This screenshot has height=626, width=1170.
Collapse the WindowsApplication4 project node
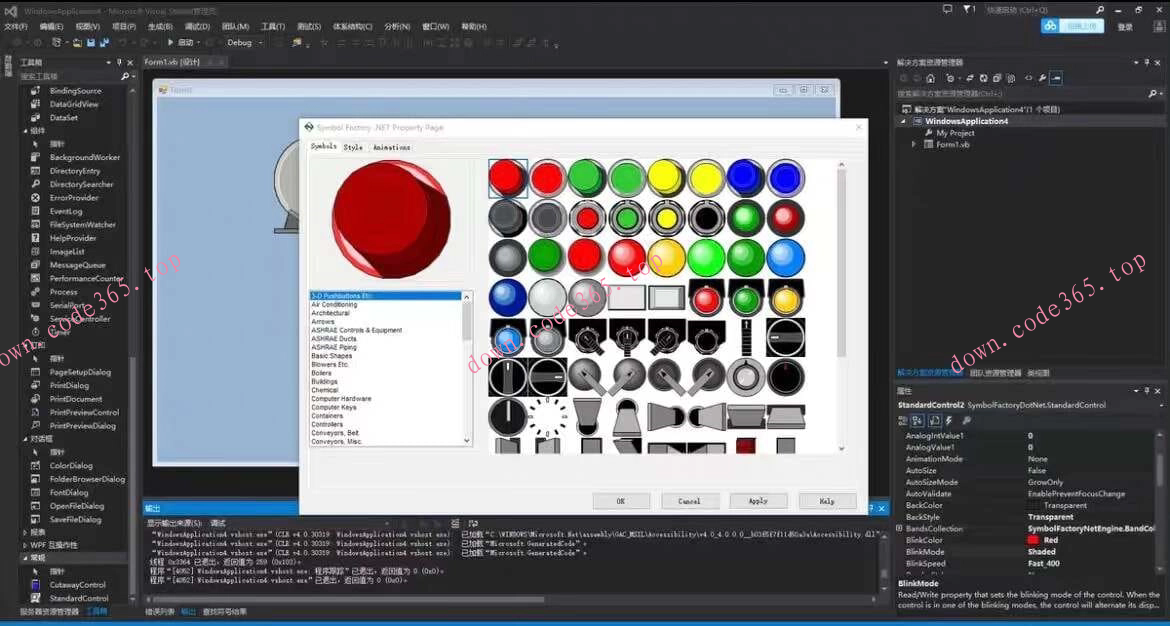click(904, 121)
